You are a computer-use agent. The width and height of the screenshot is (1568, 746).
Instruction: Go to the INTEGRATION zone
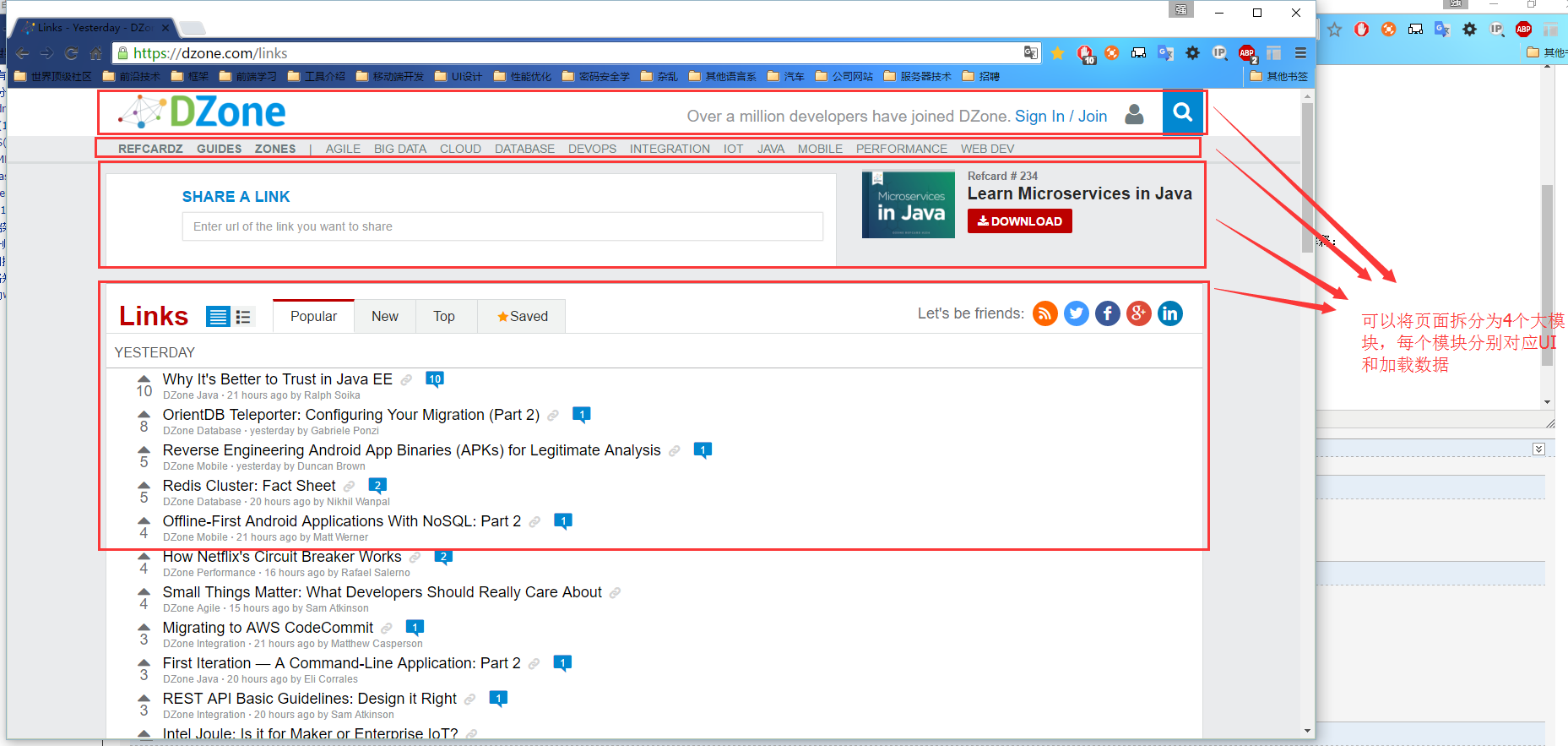point(670,149)
